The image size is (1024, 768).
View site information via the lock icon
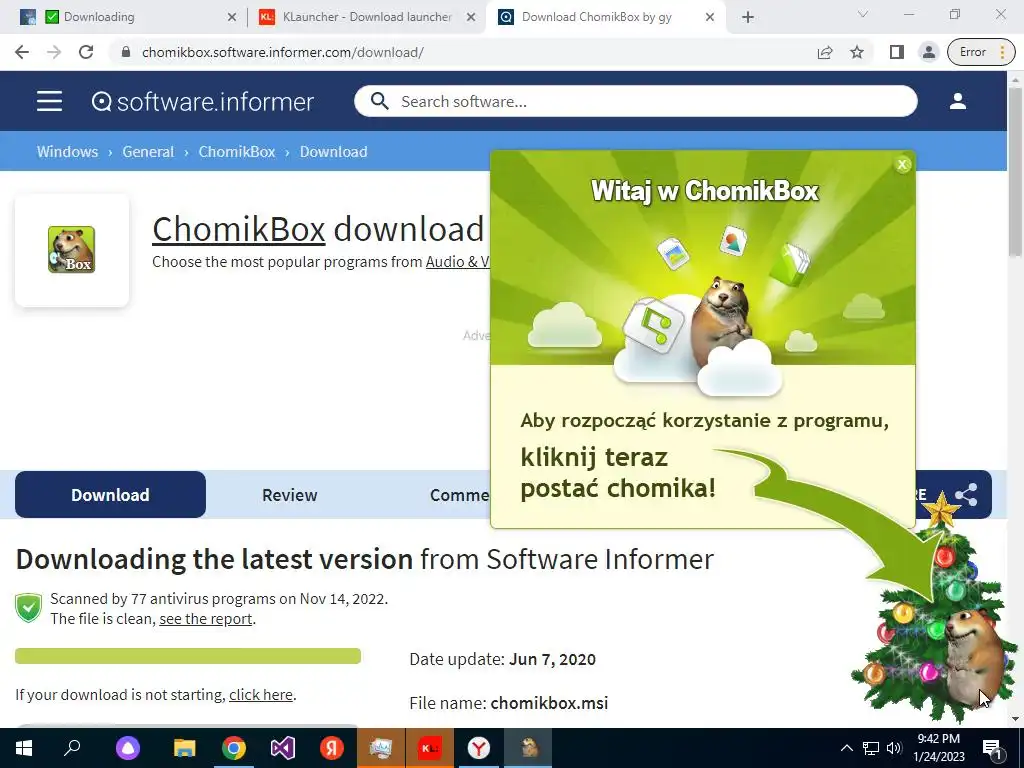(126, 52)
